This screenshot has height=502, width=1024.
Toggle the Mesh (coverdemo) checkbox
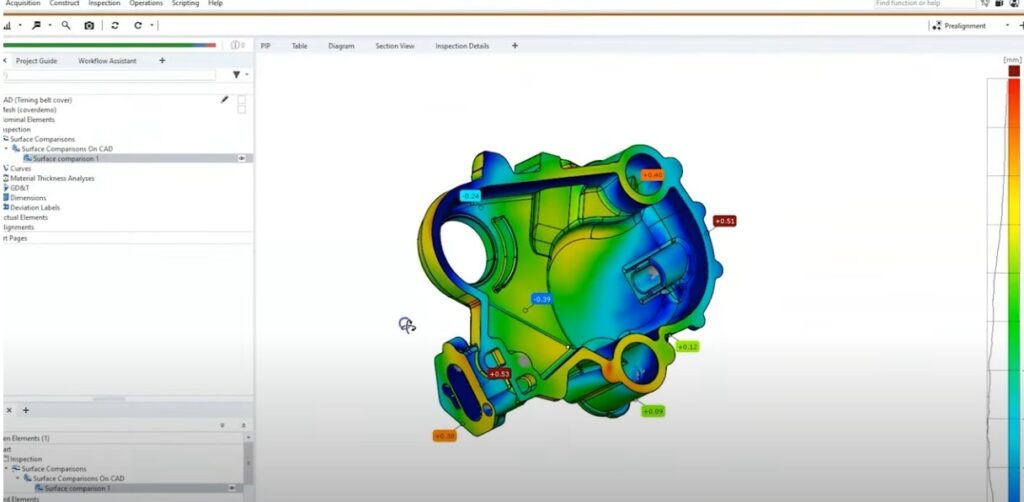242,110
